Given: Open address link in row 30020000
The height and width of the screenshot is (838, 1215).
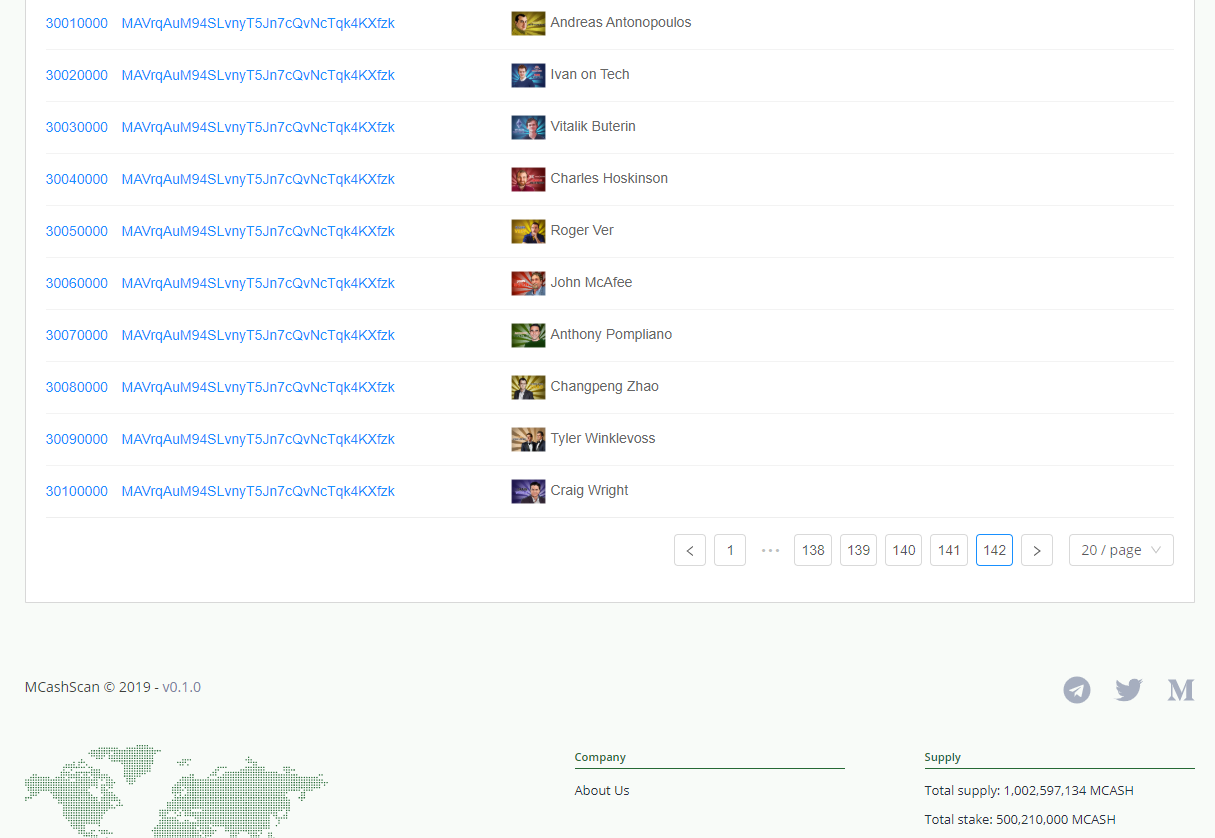Looking at the screenshot, I should pyautogui.click(x=258, y=75).
